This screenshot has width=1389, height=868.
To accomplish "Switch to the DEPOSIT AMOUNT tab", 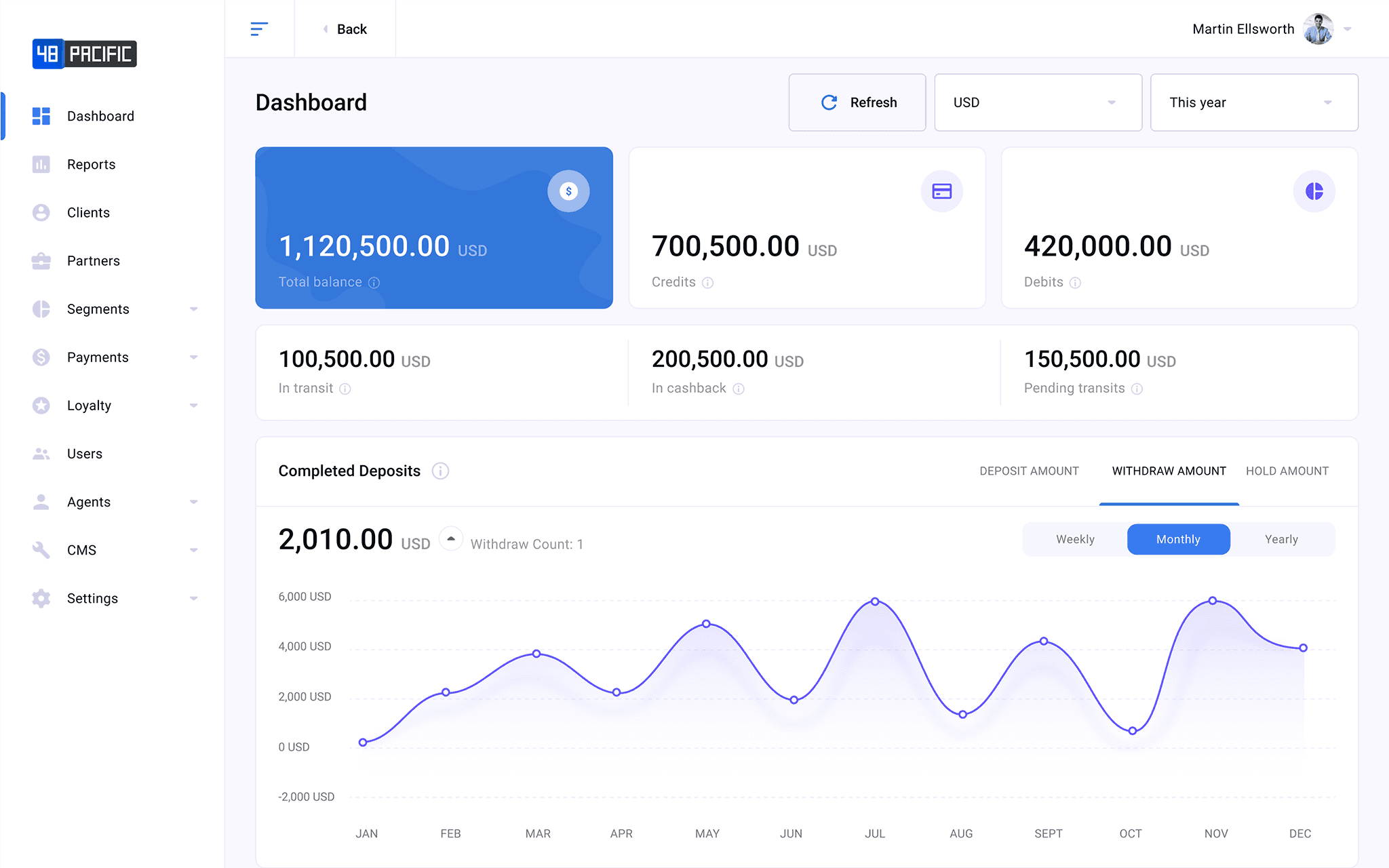I will (1028, 471).
